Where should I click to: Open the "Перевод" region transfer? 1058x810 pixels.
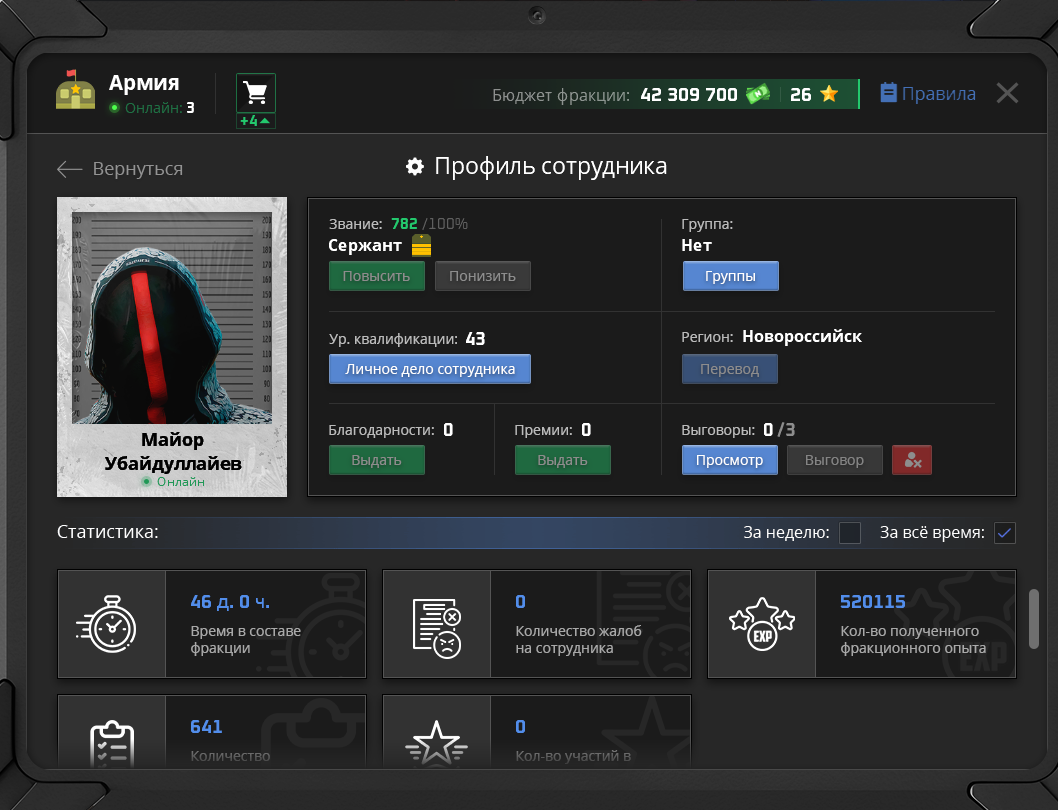coord(729,369)
